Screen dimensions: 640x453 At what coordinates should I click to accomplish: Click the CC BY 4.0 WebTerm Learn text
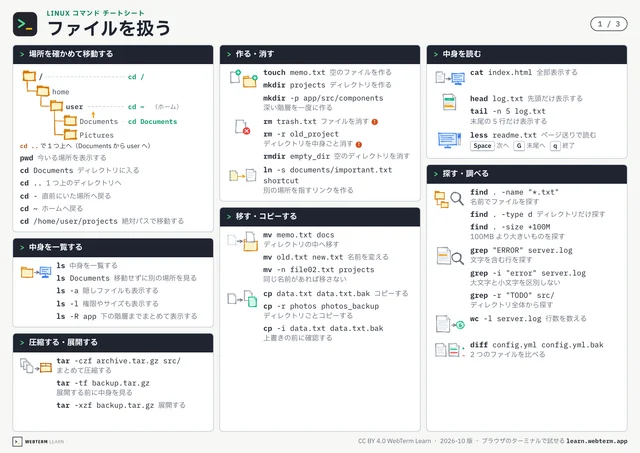point(394,441)
